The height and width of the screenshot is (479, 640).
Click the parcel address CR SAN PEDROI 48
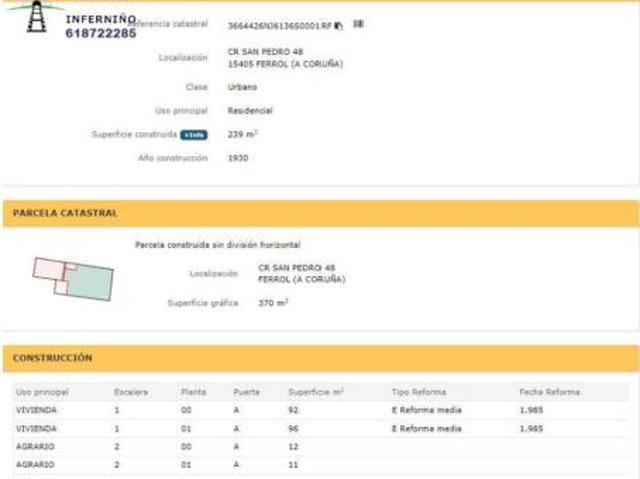click(296, 268)
